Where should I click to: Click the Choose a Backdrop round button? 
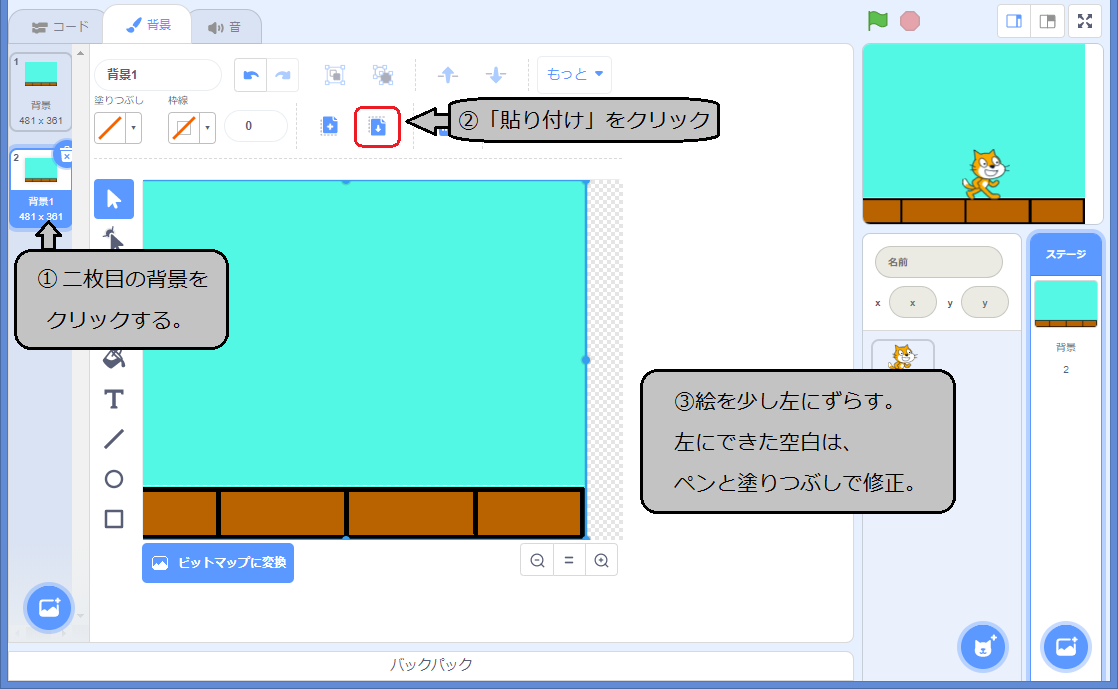(x=49, y=608)
